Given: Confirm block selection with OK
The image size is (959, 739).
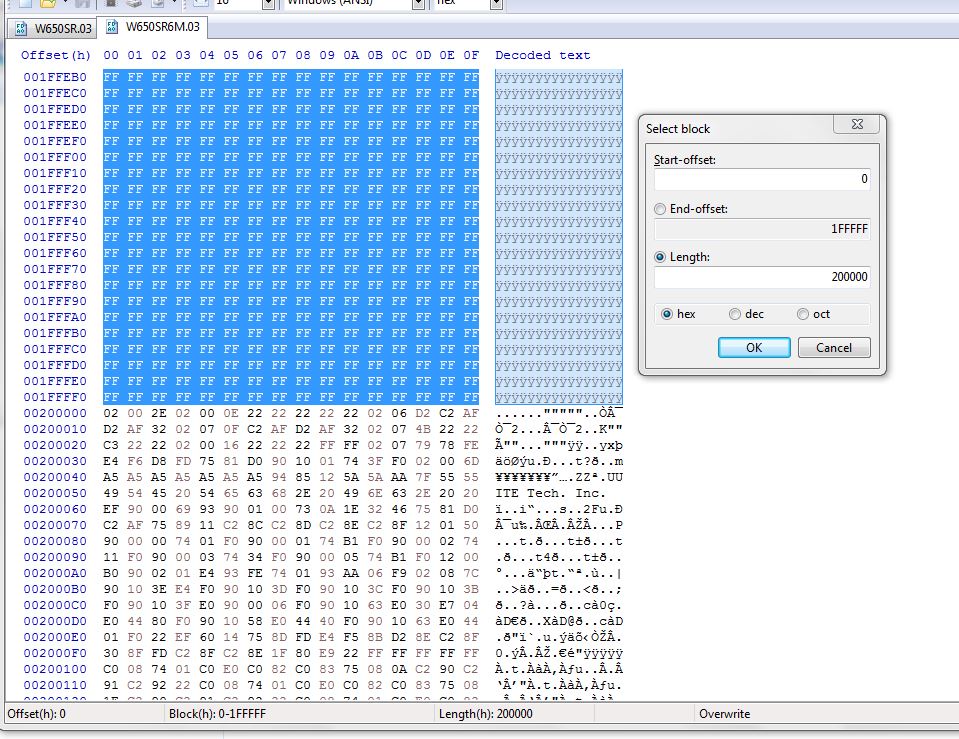Looking at the screenshot, I should coord(754,347).
